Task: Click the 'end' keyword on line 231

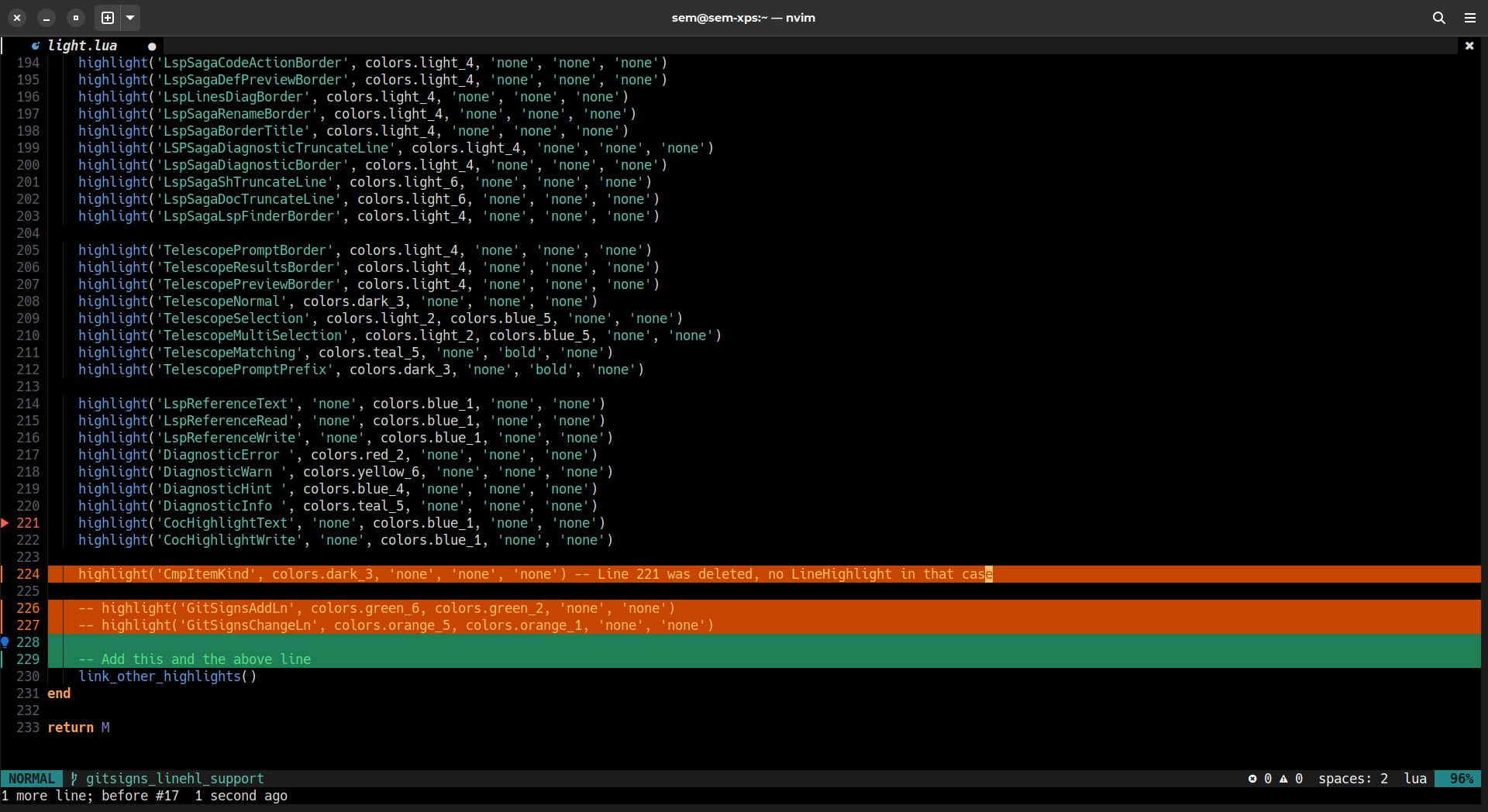Action: [x=59, y=693]
